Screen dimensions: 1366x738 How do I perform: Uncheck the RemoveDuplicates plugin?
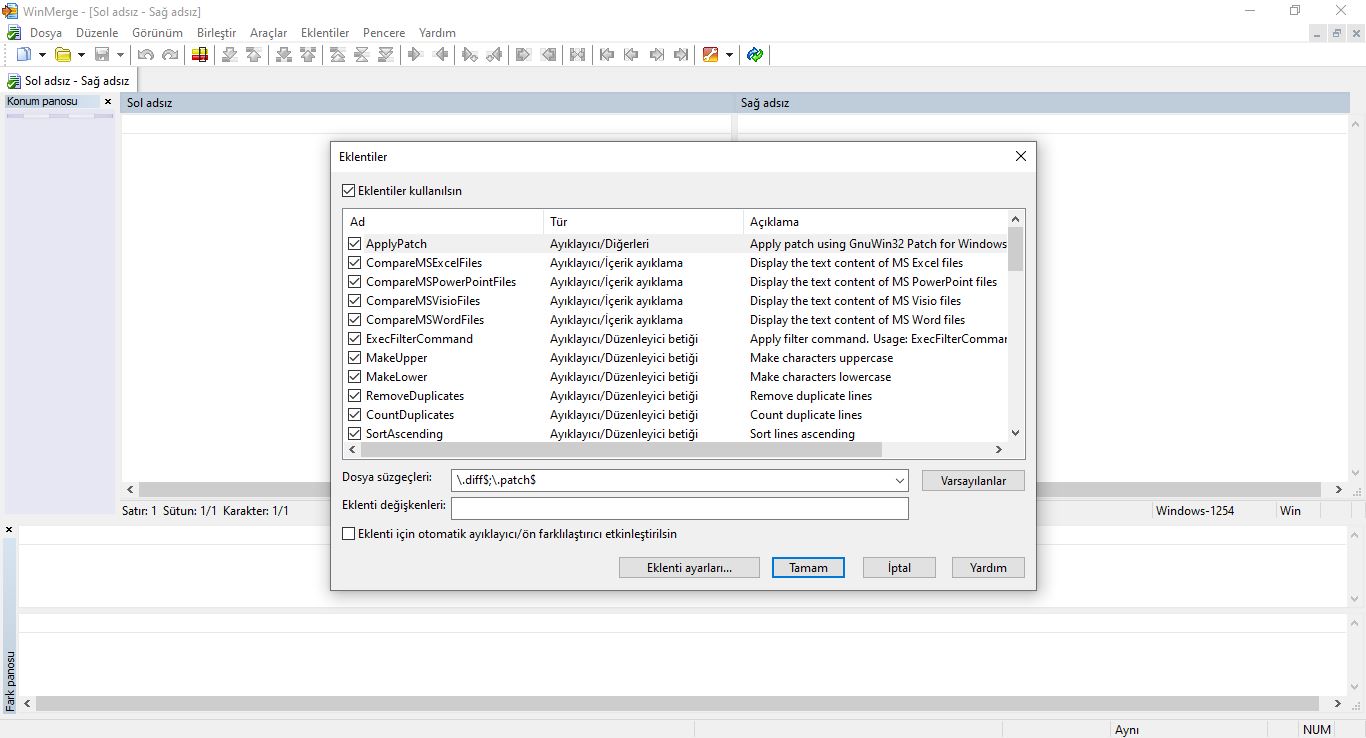pyautogui.click(x=355, y=395)
